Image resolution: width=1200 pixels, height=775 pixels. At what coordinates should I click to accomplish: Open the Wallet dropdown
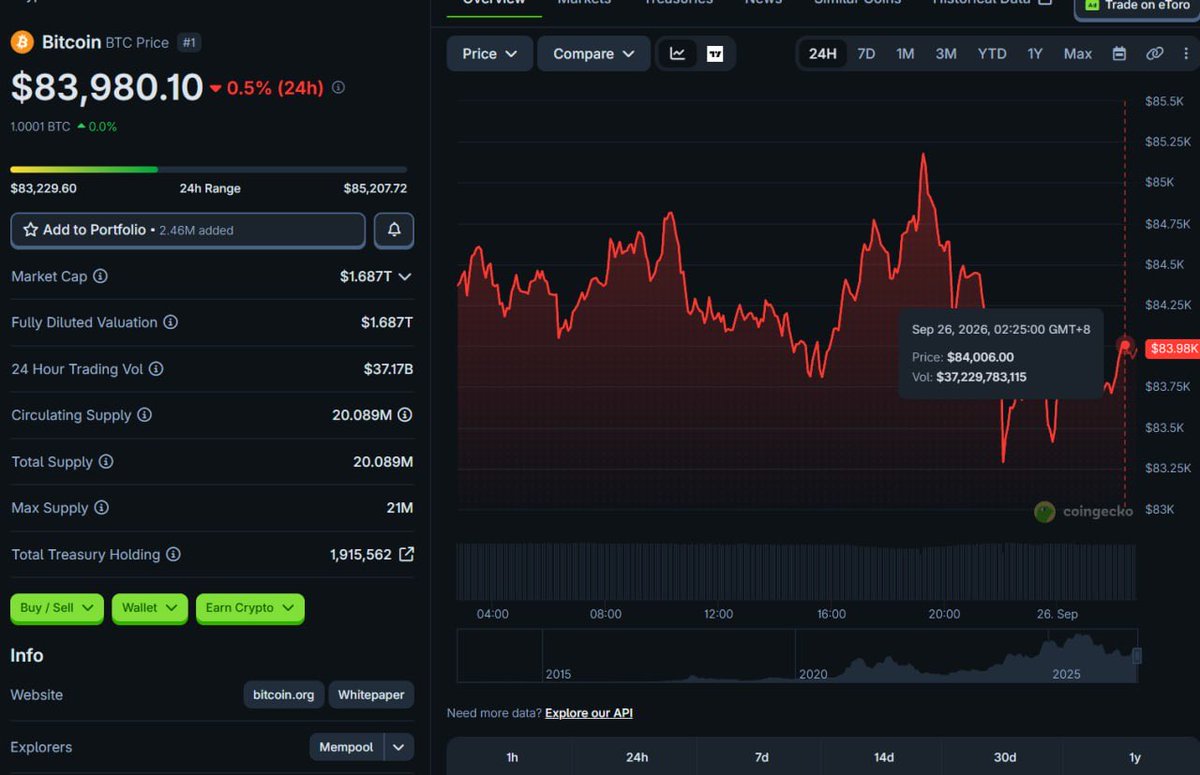pyautogui.click(x=150, y=608)
